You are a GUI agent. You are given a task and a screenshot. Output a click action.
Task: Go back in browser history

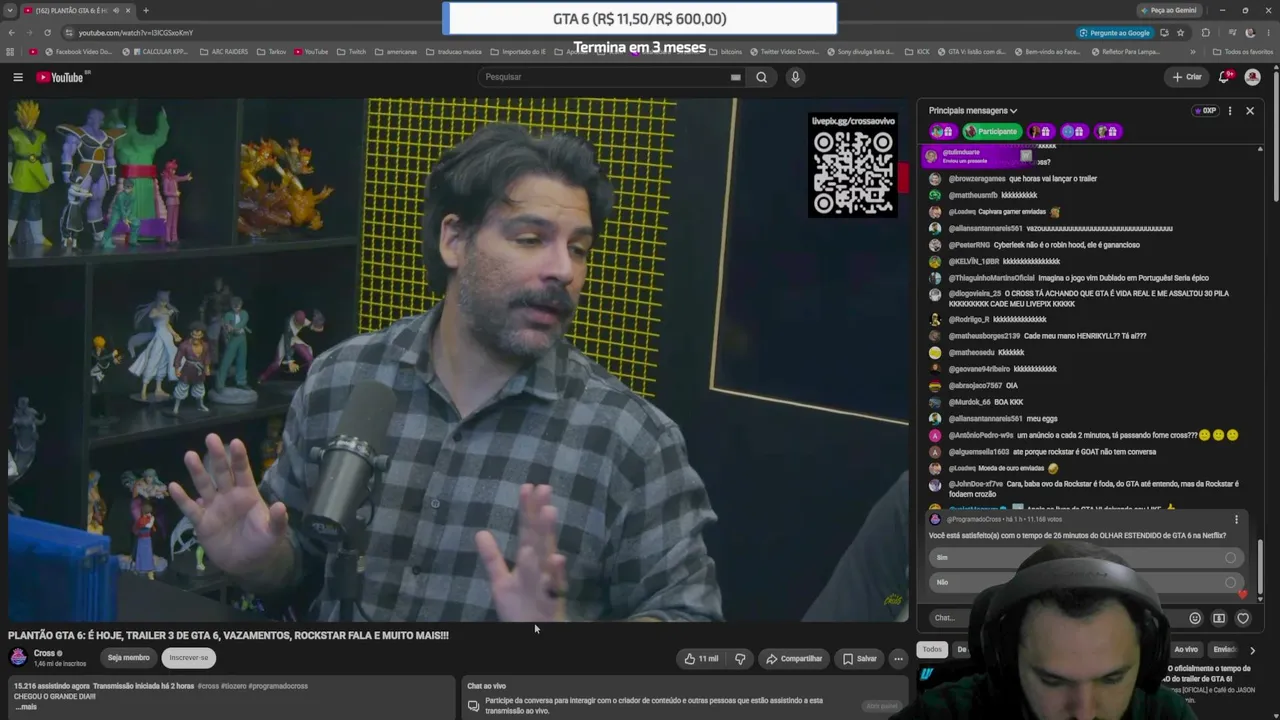click(x=12, y=33)
